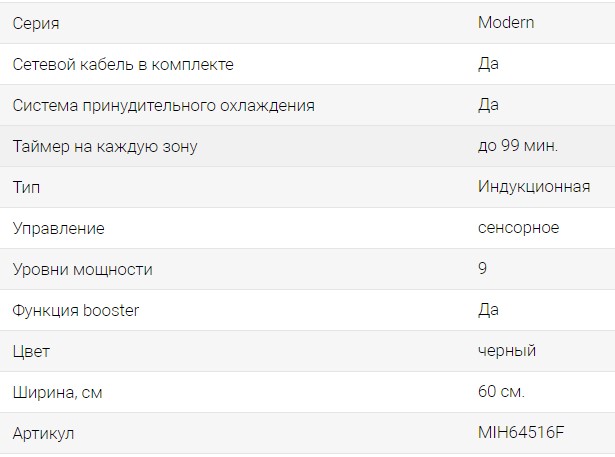Select the 'Индукционная' type value
615x457 pixels.
click(x=534, y=187)
